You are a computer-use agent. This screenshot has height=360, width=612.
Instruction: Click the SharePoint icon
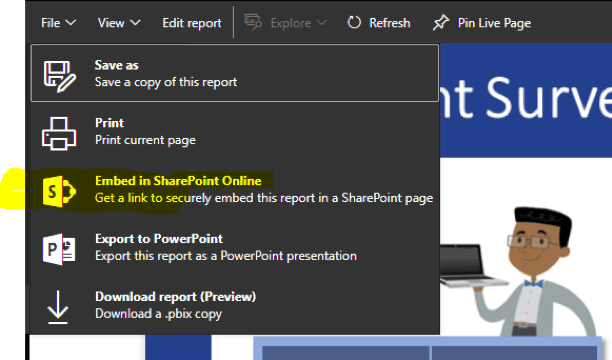[59, 191]
